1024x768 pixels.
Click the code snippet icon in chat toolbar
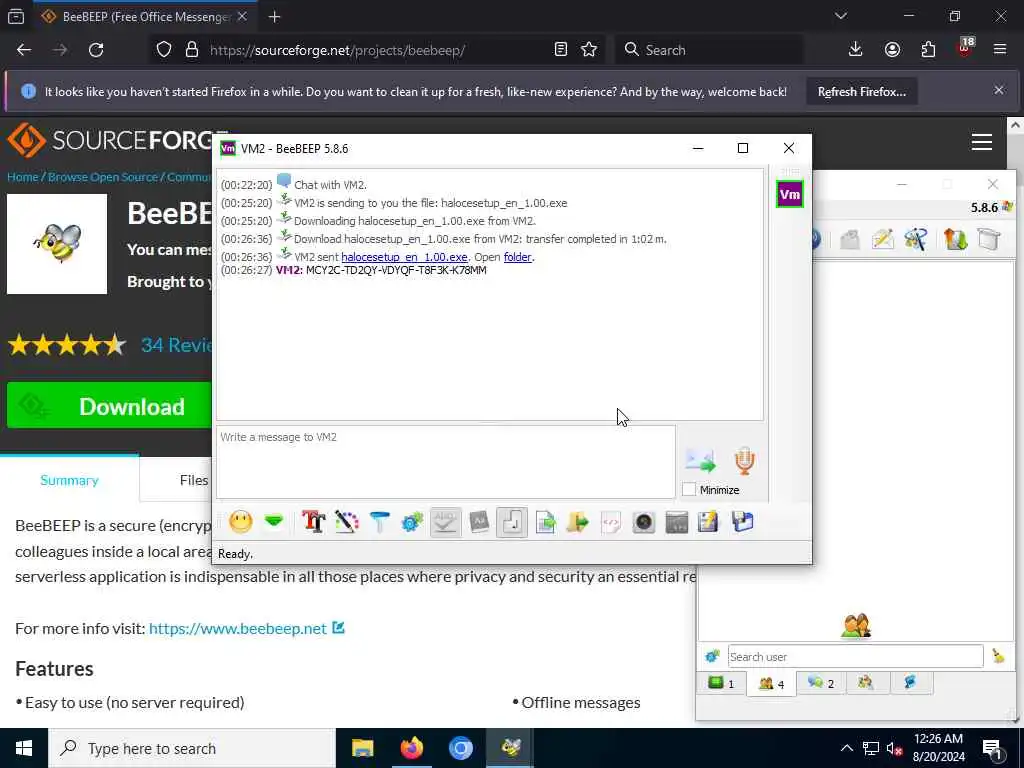point(611,522)
